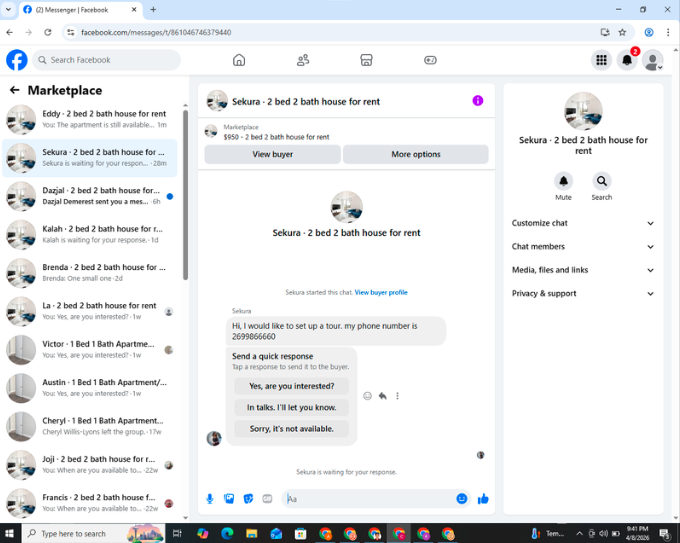Screen dimensions: 680x543
Task: Send quick response In talks. I'll let you know.
Action: [x=291, y=407]
